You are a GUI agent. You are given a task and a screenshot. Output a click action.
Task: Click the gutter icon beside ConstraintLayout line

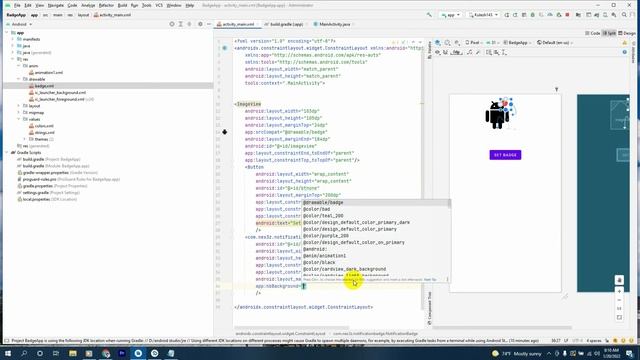click(x=224, y=48)
